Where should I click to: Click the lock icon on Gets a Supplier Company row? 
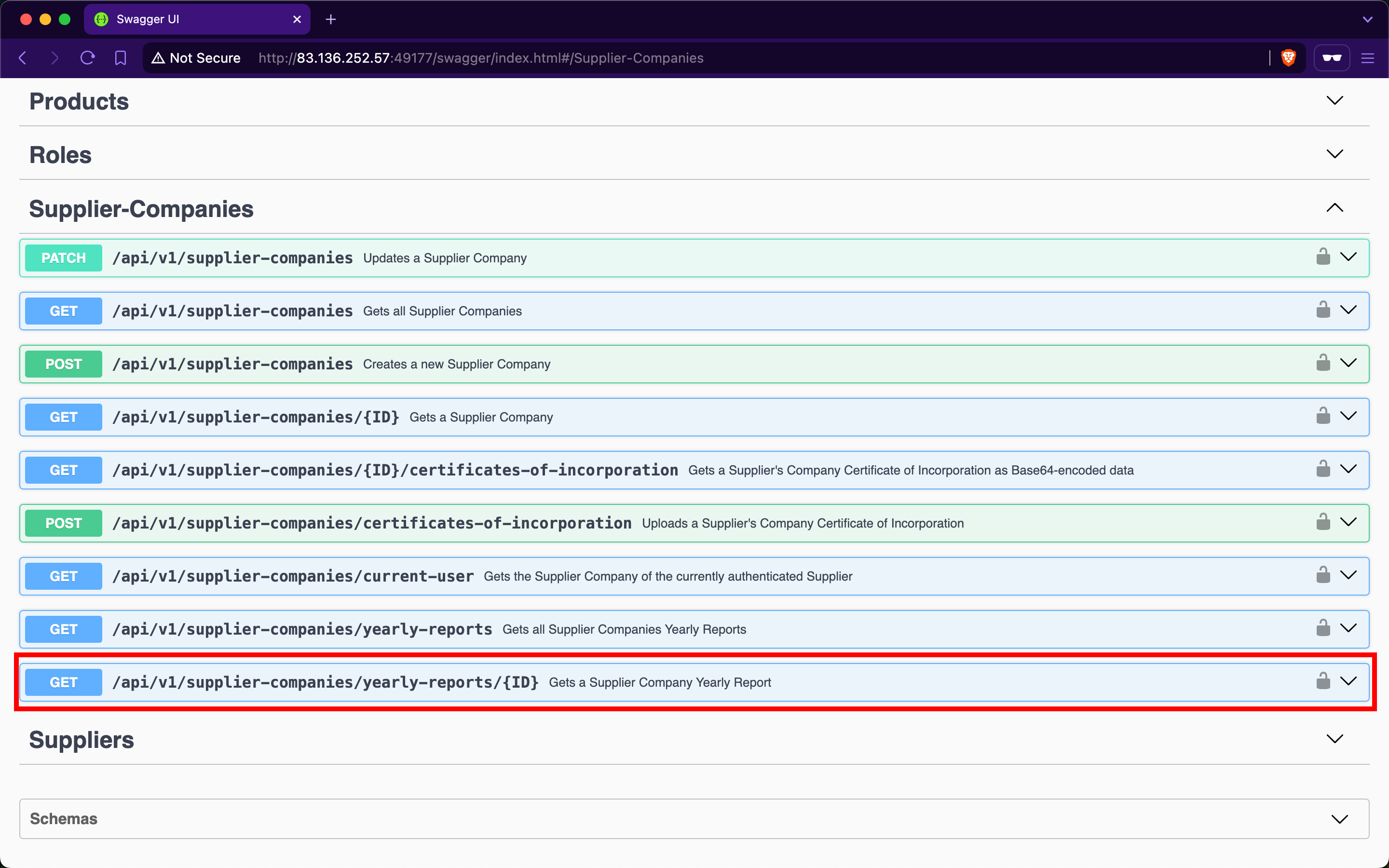pyautogui.click(x=1323, y=416)
